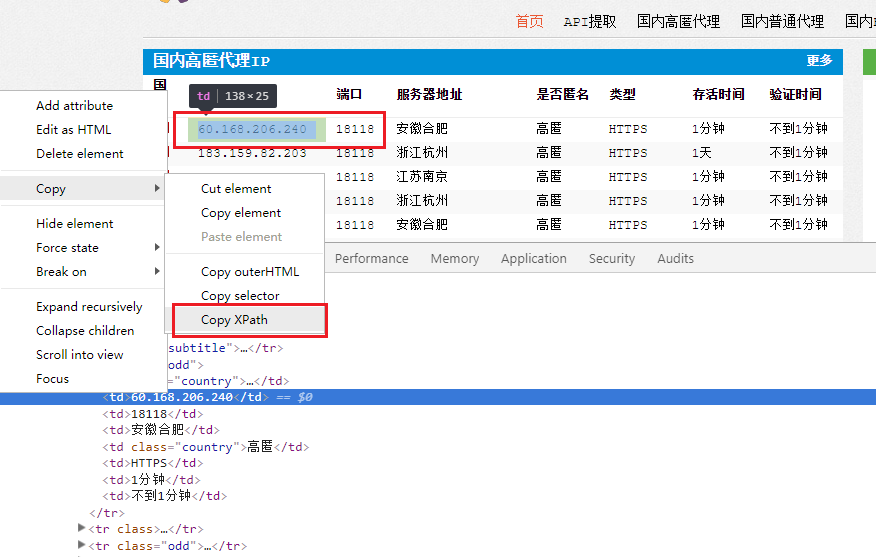Select Cut element in submenu
876x557 pixels.
click(x=236, y=189)
